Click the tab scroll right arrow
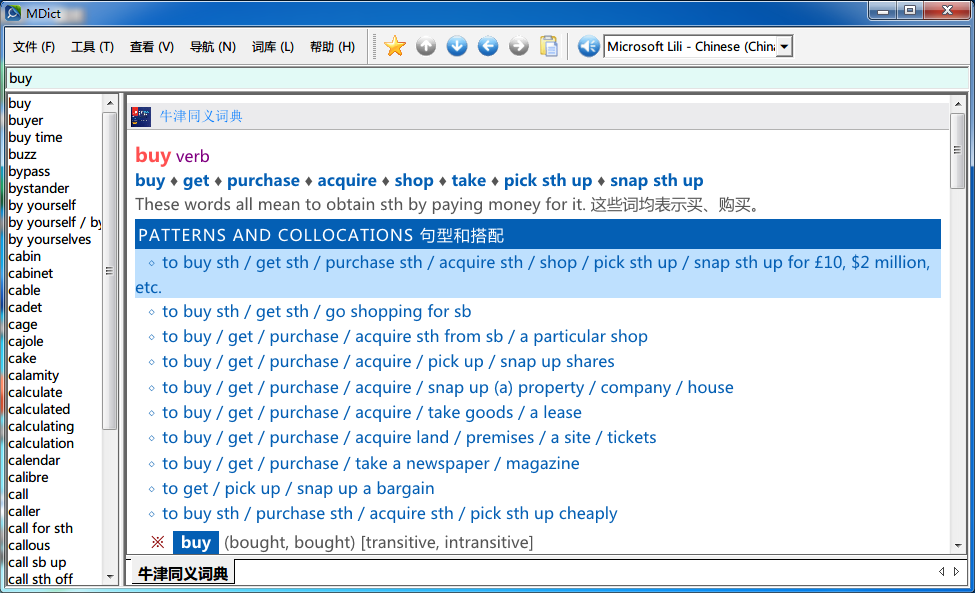975x593 pixels. (956, 571)
